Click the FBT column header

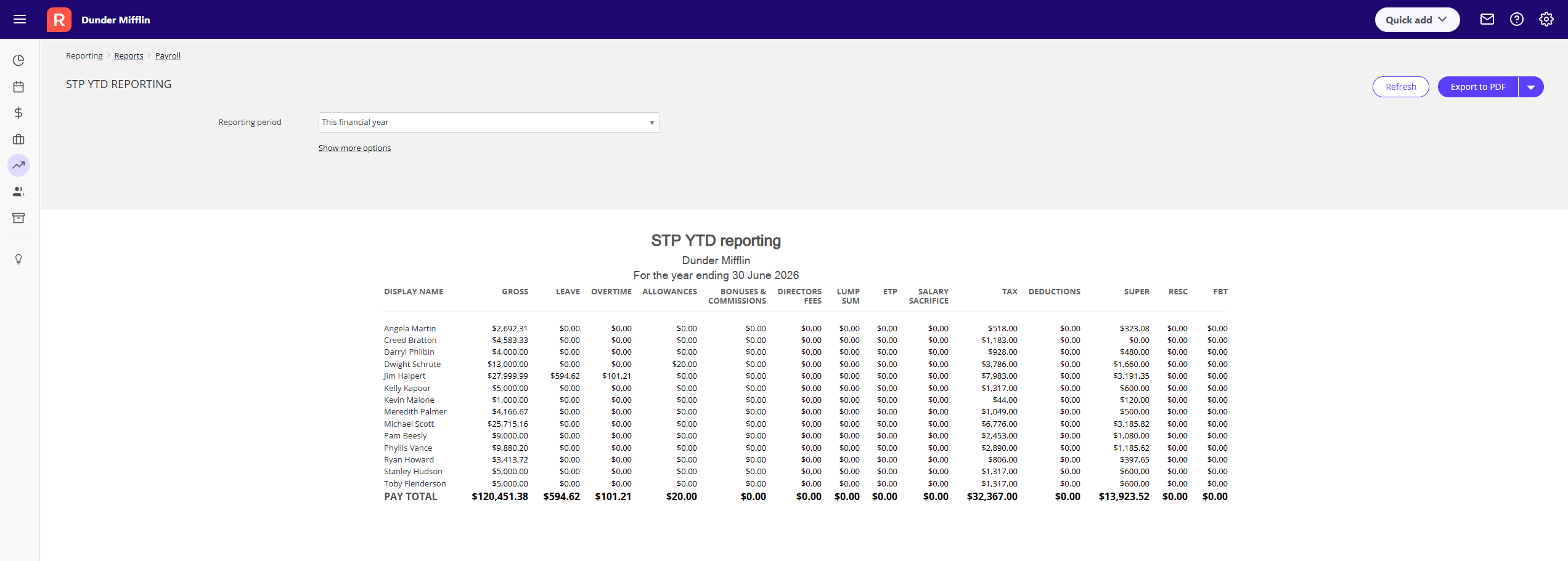1220,292
